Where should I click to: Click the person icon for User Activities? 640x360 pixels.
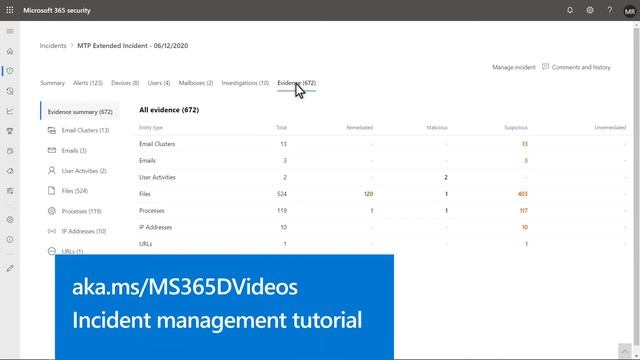pos(51,170)
